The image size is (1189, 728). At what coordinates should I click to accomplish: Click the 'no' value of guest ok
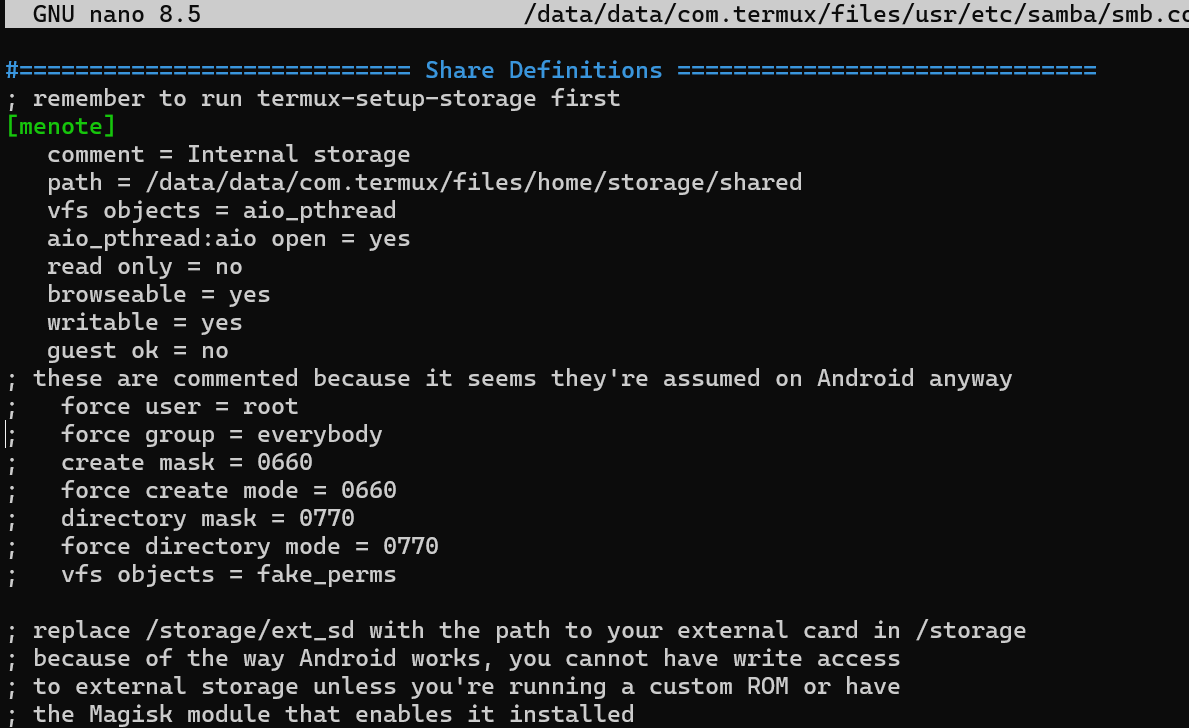click(x=214, y=351)
